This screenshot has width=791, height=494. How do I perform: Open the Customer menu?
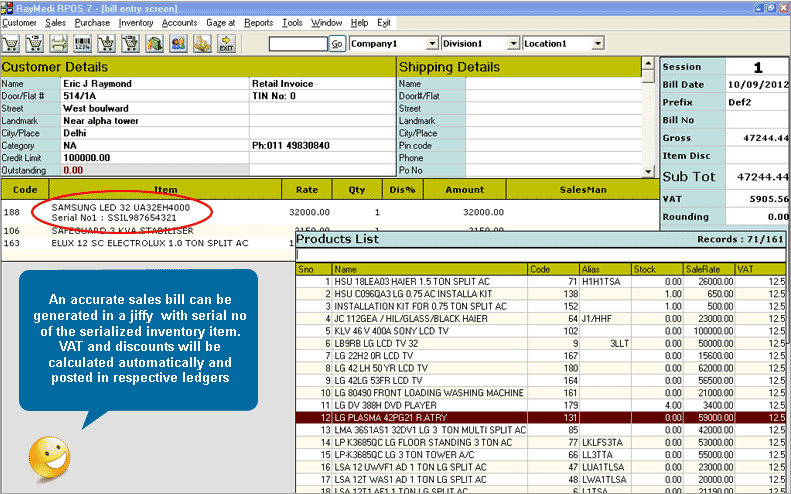(x=19, y=23)
